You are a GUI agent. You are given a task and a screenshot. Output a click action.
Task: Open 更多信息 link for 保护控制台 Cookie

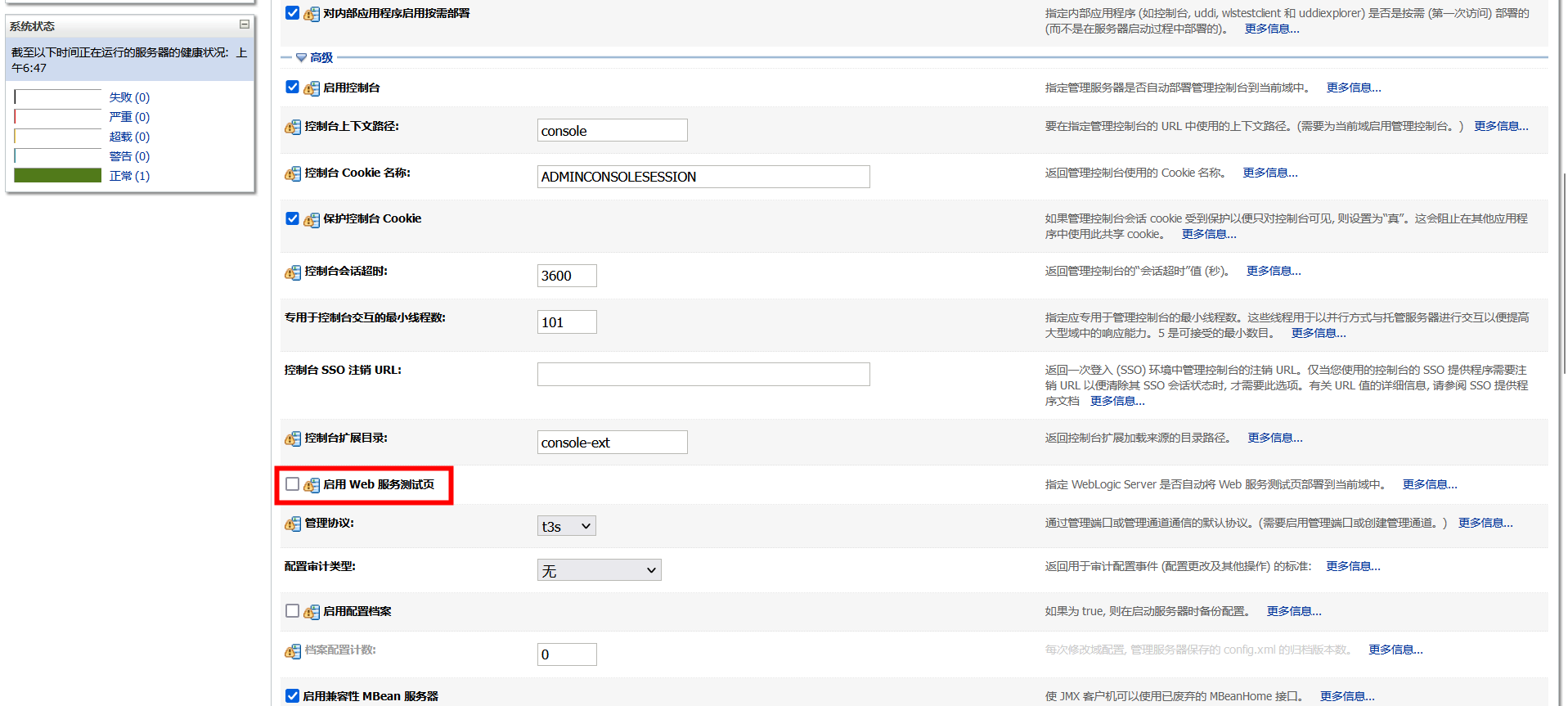tap(1209, 234)
